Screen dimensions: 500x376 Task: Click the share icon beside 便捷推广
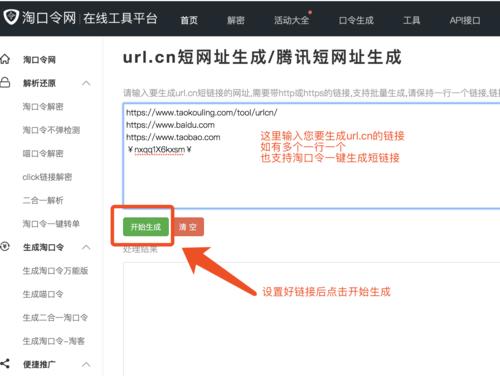click(x=5, y=364)
